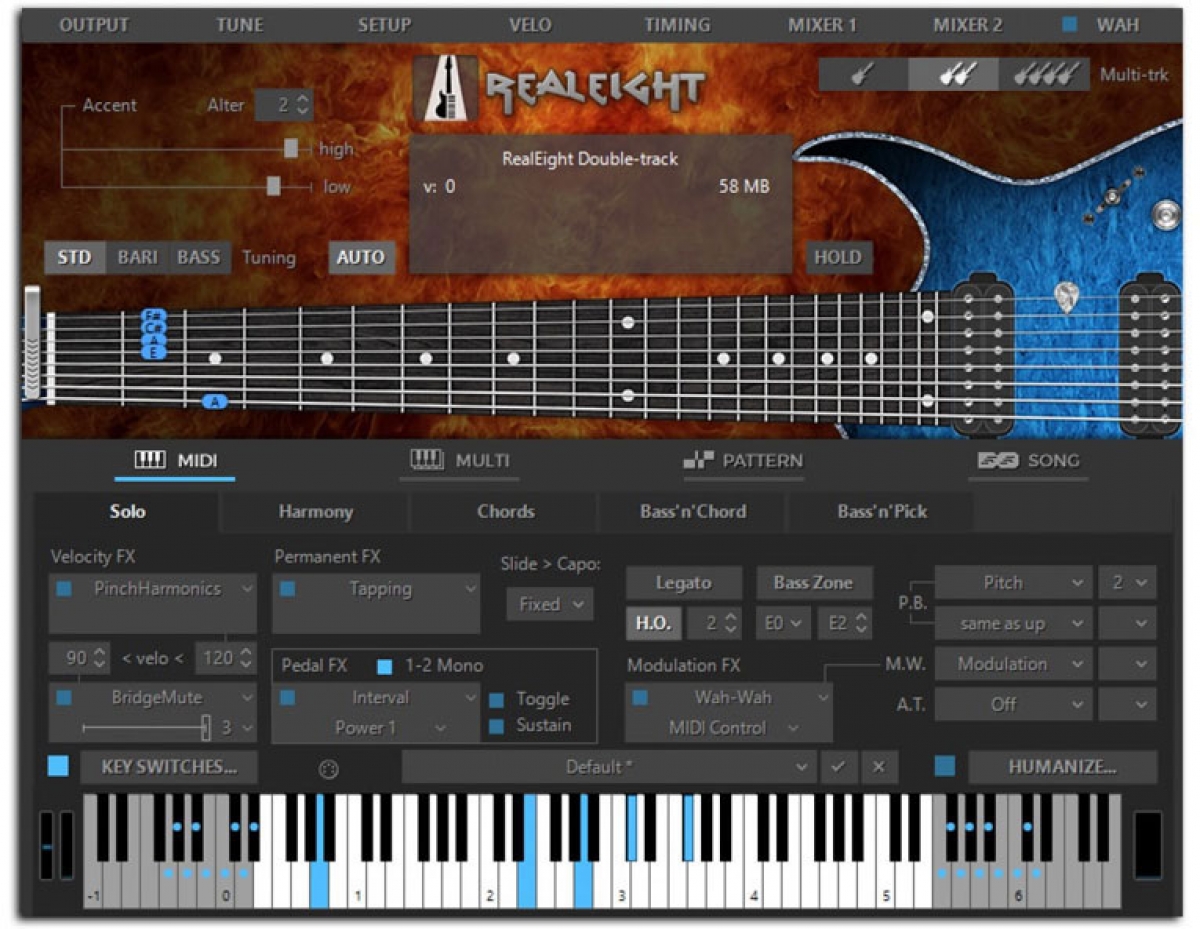Open the Default preset dropdown
The image size is (1200, 929).
(x=609, y=767)
